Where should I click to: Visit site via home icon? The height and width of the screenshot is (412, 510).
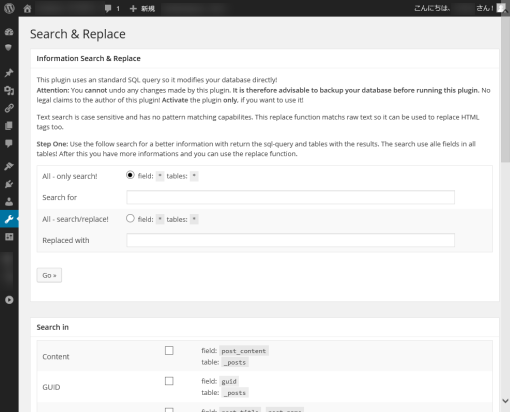click(27, 9)
